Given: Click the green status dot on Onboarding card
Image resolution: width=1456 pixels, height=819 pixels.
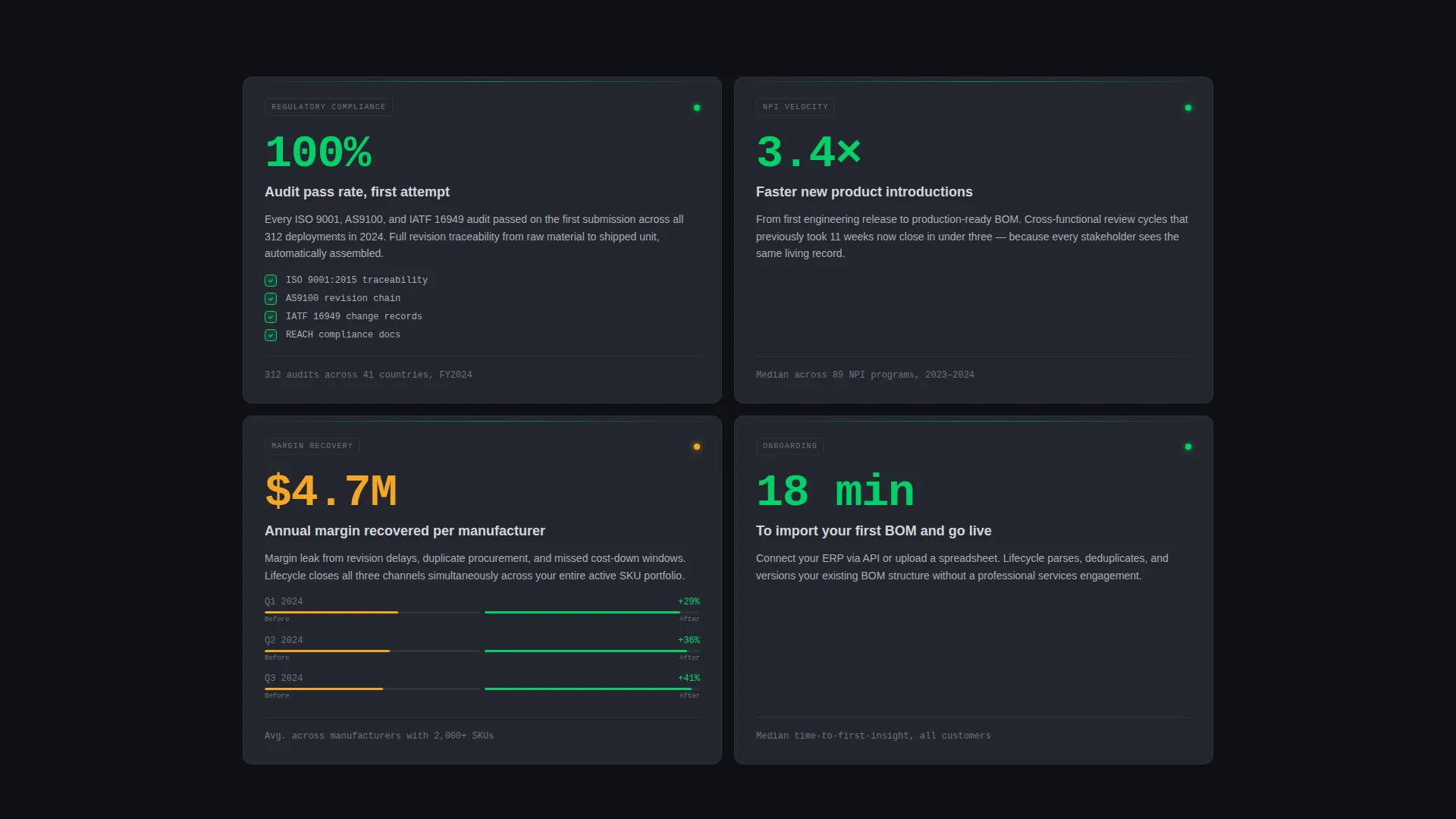Looking at the screenshot, I should (1188, 447).
